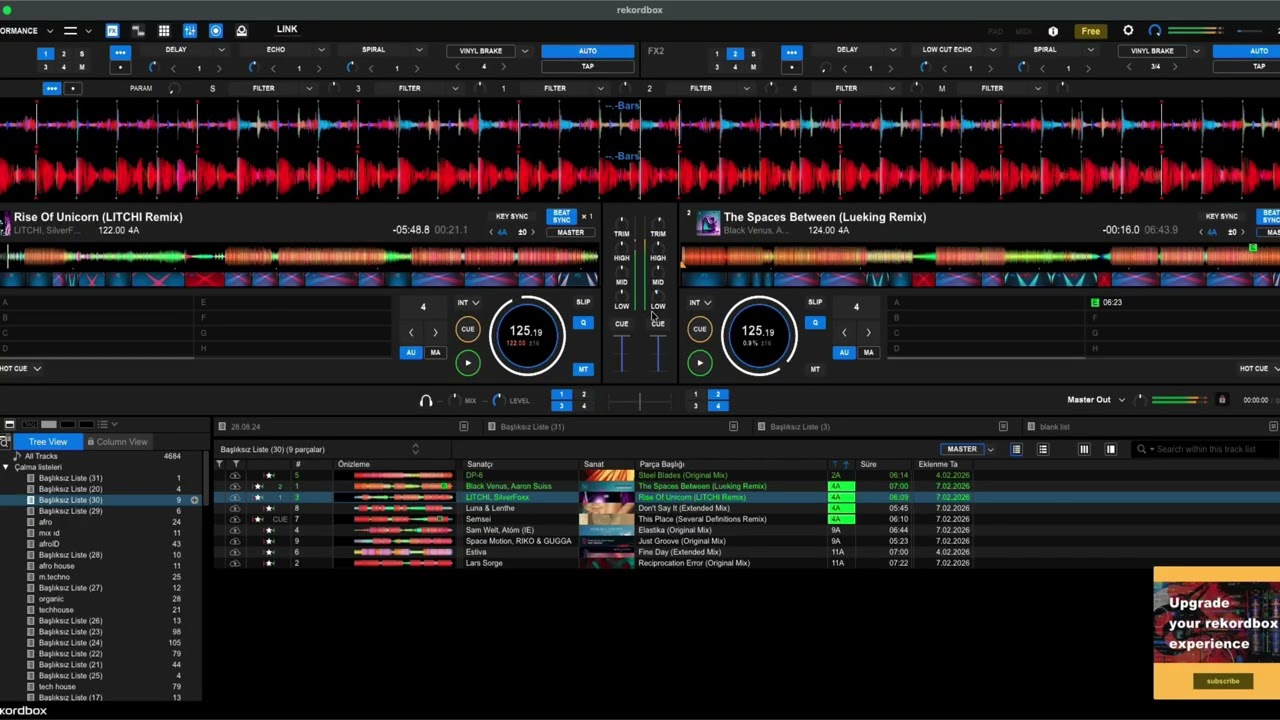This screenshot has height=720, width=1280.
Task: Click the subscribe button in upgrade ad
Action: click(x=1222, y=681)
